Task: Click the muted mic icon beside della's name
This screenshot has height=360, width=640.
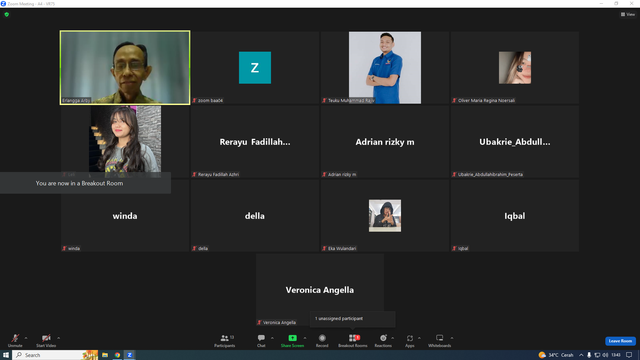Action: (194, 248)
